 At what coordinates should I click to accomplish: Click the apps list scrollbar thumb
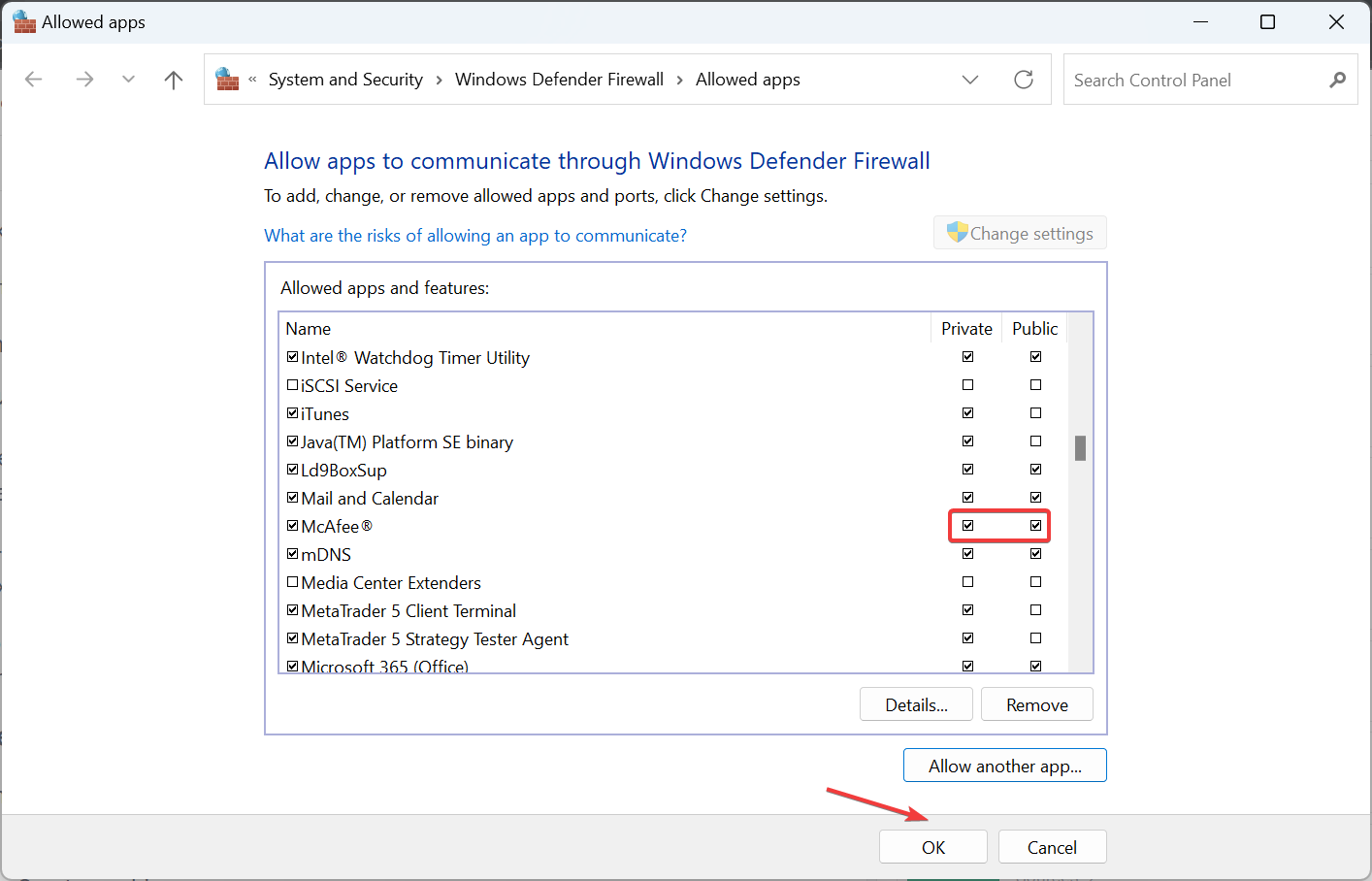click(x=1080, y=447)
